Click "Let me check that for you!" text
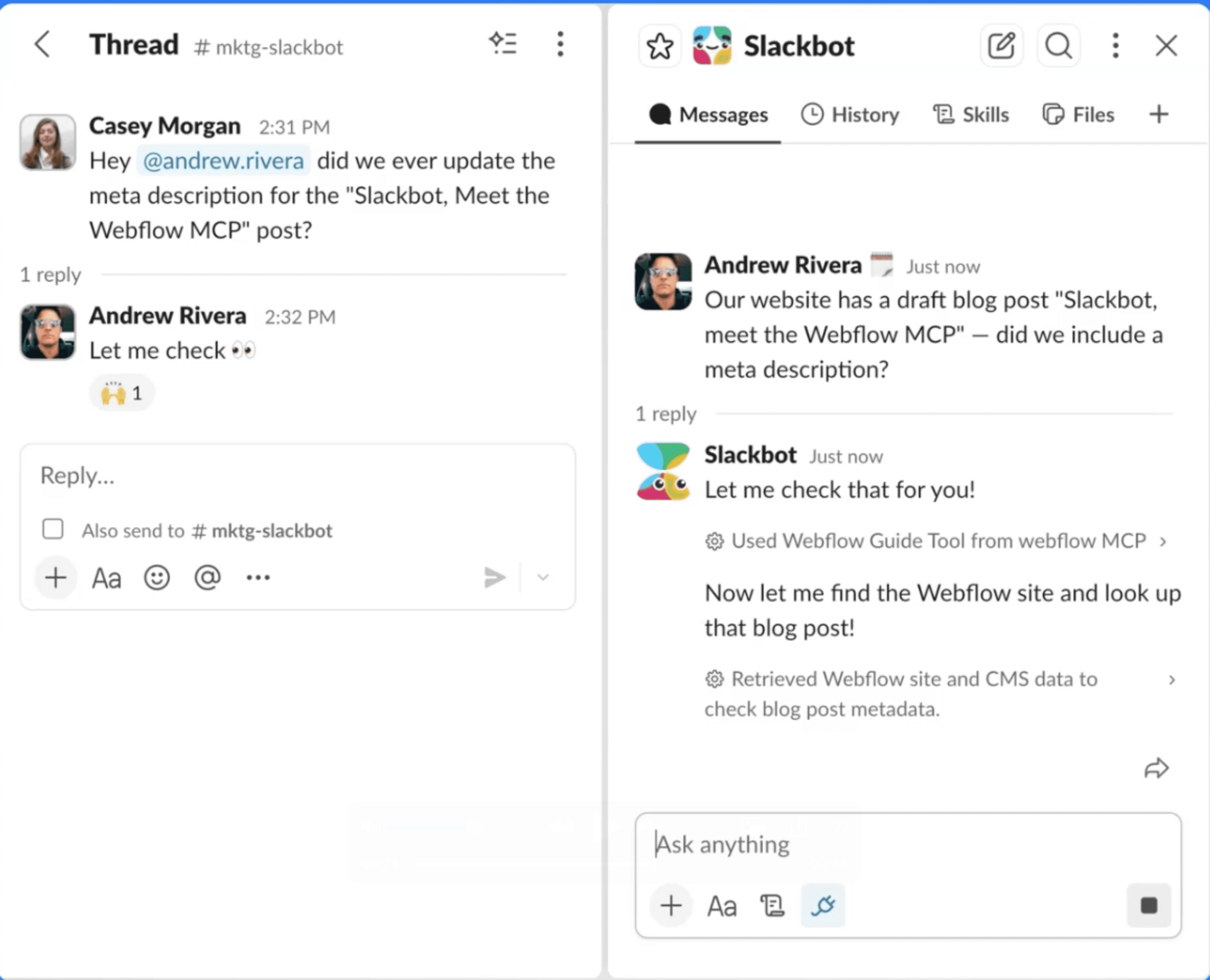 tap(840, 490)
